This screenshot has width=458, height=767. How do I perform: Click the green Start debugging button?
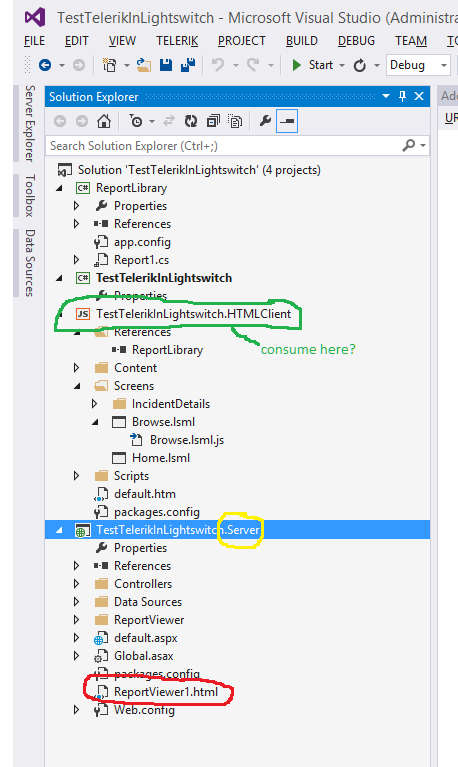click(x=312, y=65)
